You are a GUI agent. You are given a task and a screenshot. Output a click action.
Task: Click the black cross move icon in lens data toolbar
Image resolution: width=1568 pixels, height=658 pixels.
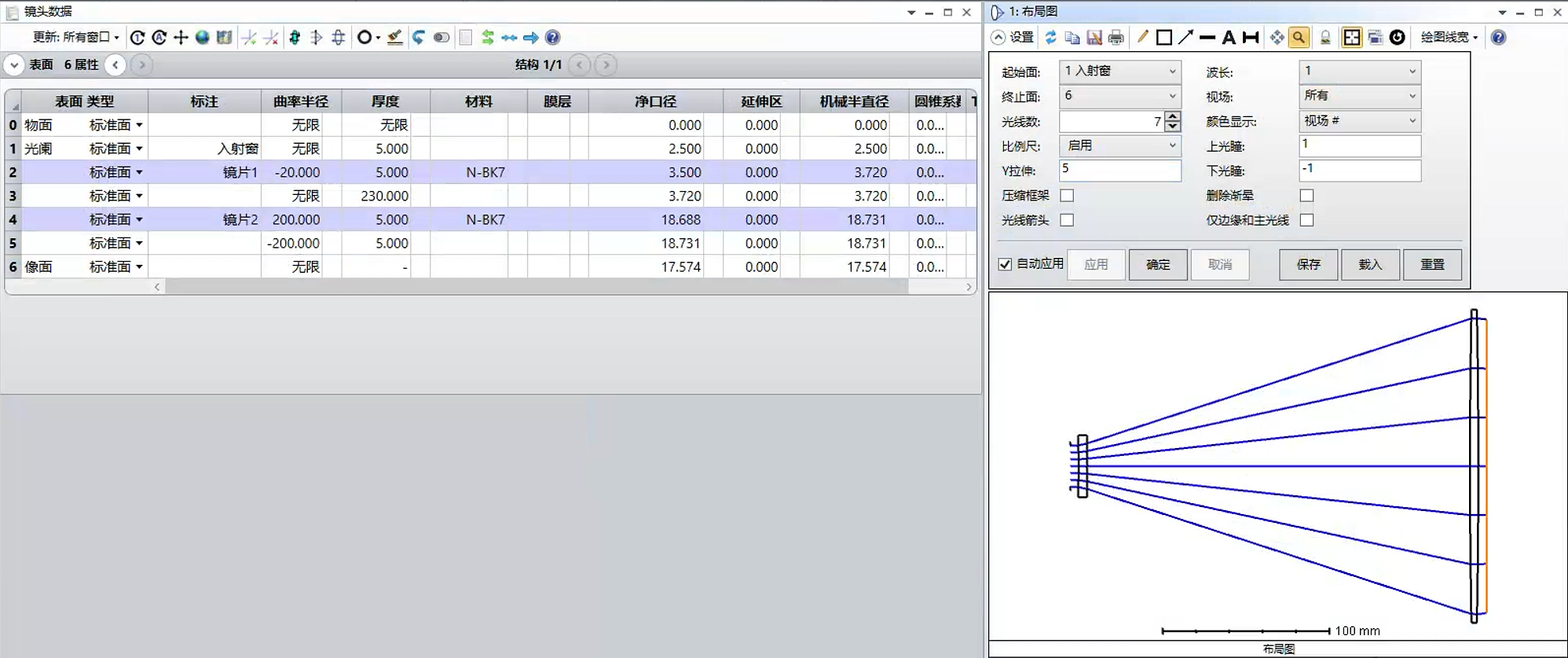point(181,38)
